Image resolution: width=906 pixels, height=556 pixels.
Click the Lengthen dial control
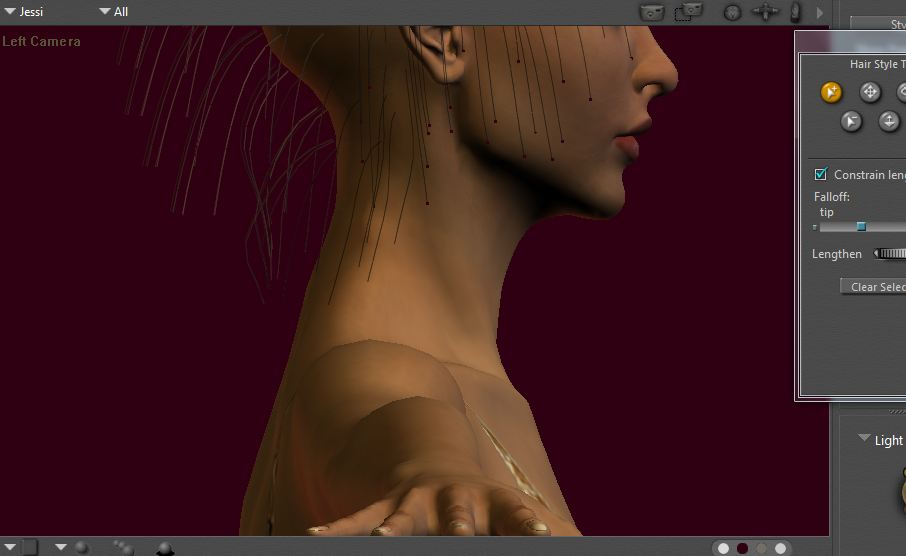(x=890, y=254)
